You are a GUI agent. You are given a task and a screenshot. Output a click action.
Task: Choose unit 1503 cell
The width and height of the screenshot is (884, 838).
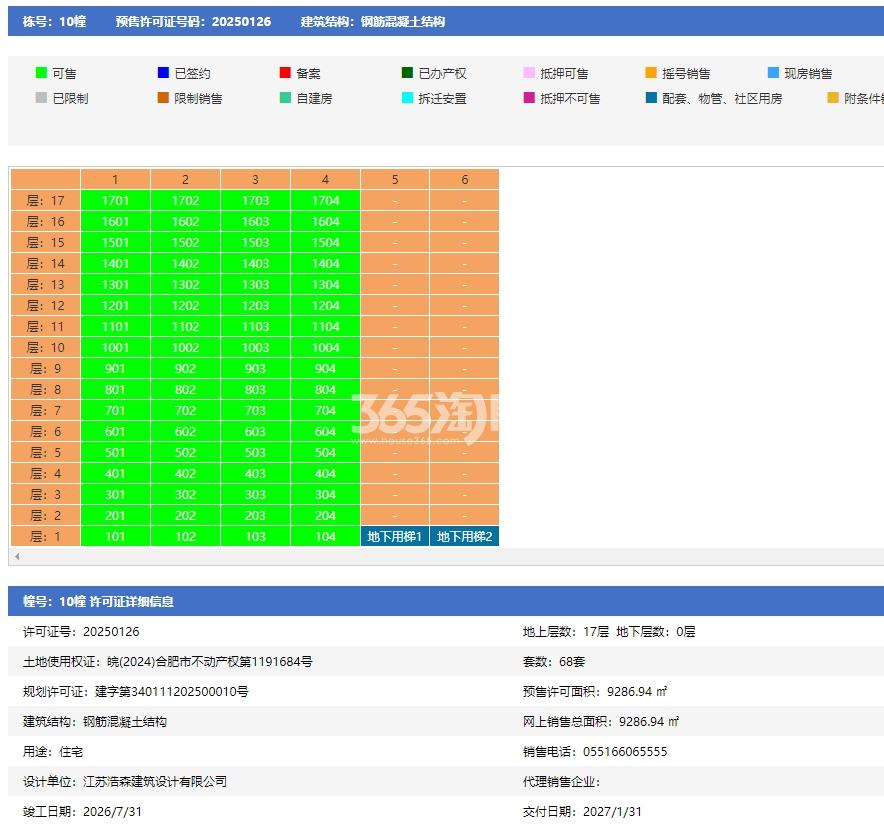pos(255,242)
